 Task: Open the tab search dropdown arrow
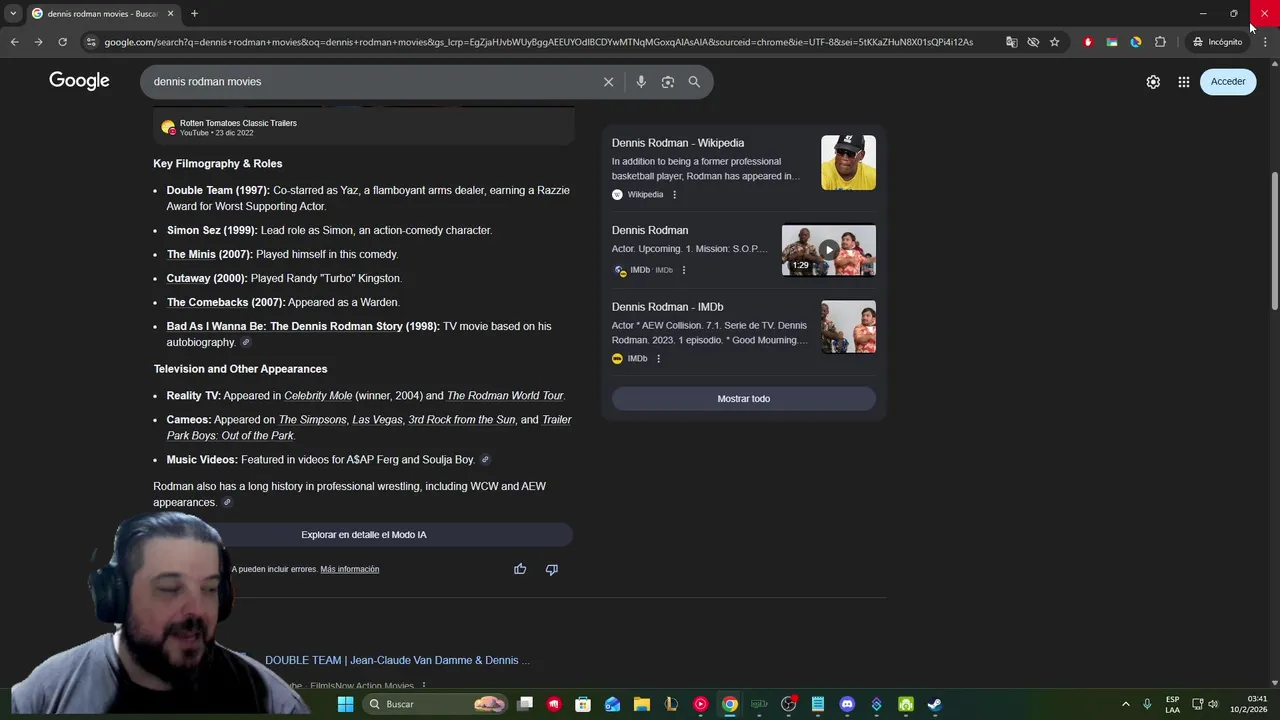tap(13, 14)
